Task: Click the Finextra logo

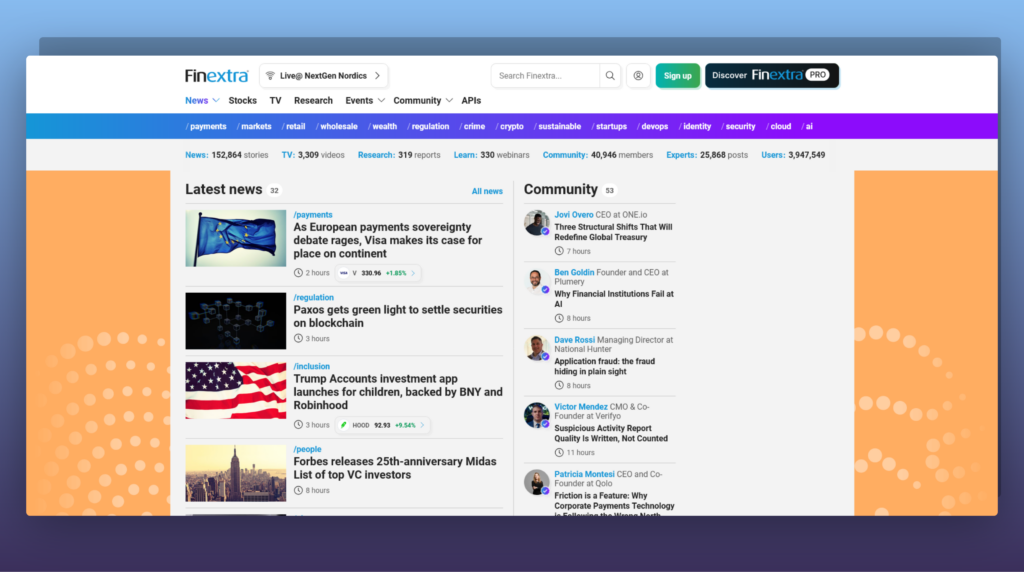Action: pos(216,76)
